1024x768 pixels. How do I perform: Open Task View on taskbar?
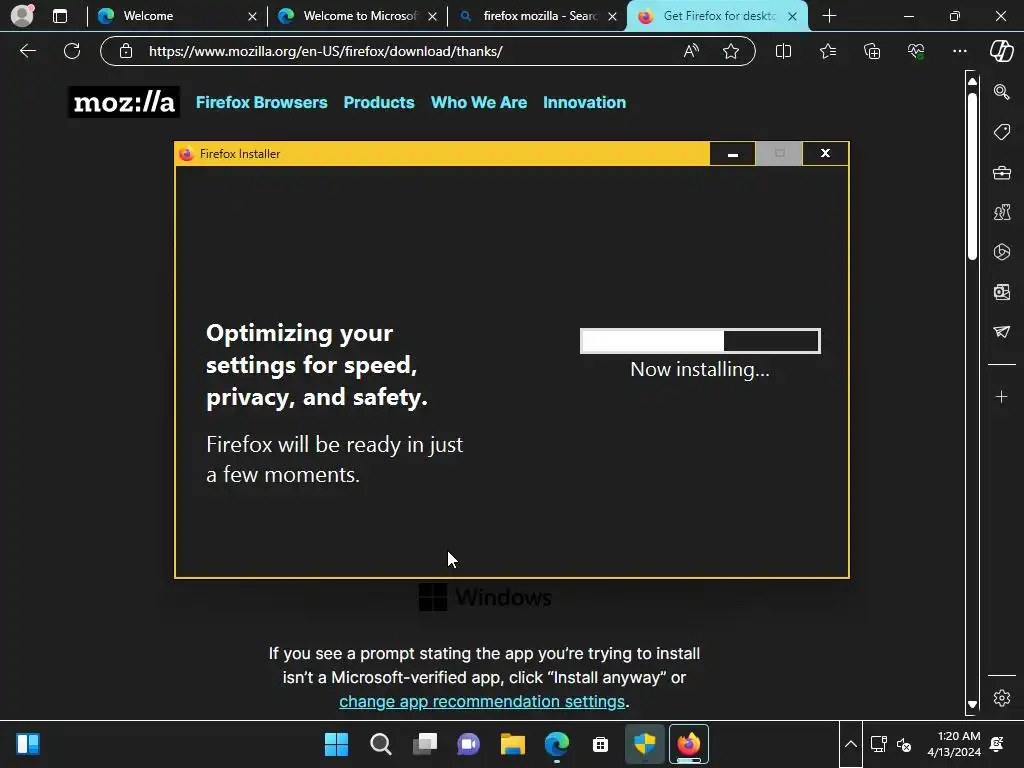tap(424, 744)
